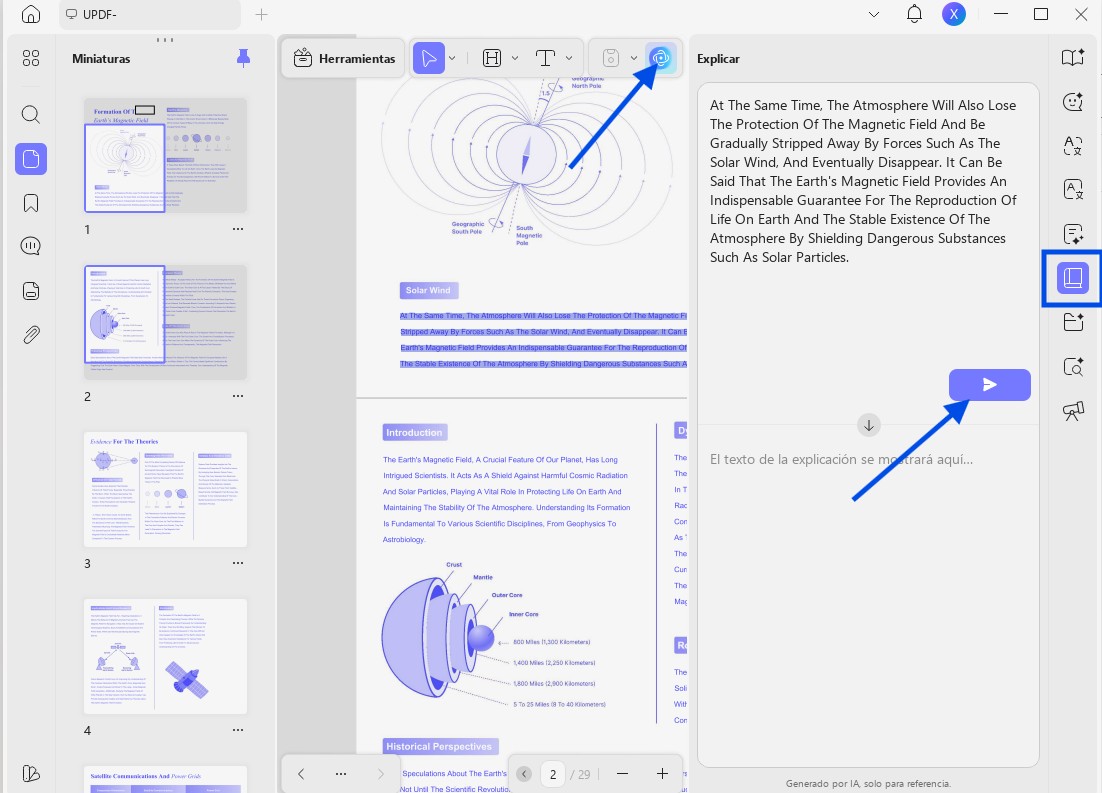Open the attachments paperclip panel

30,335
